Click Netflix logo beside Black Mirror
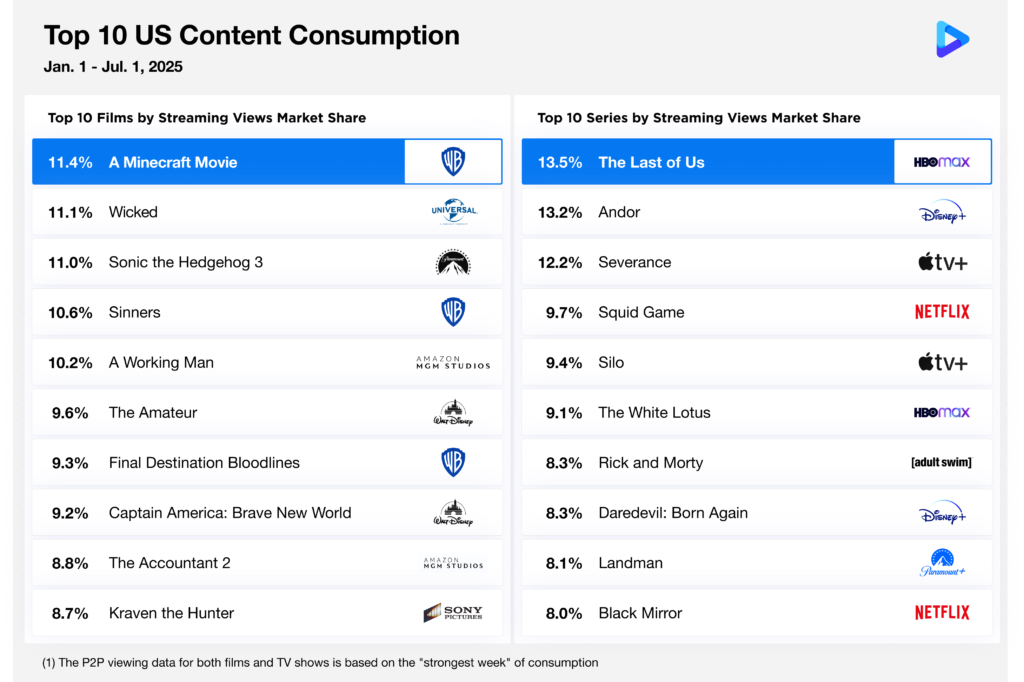The image size is (1024, 682). tap(942, 613)
